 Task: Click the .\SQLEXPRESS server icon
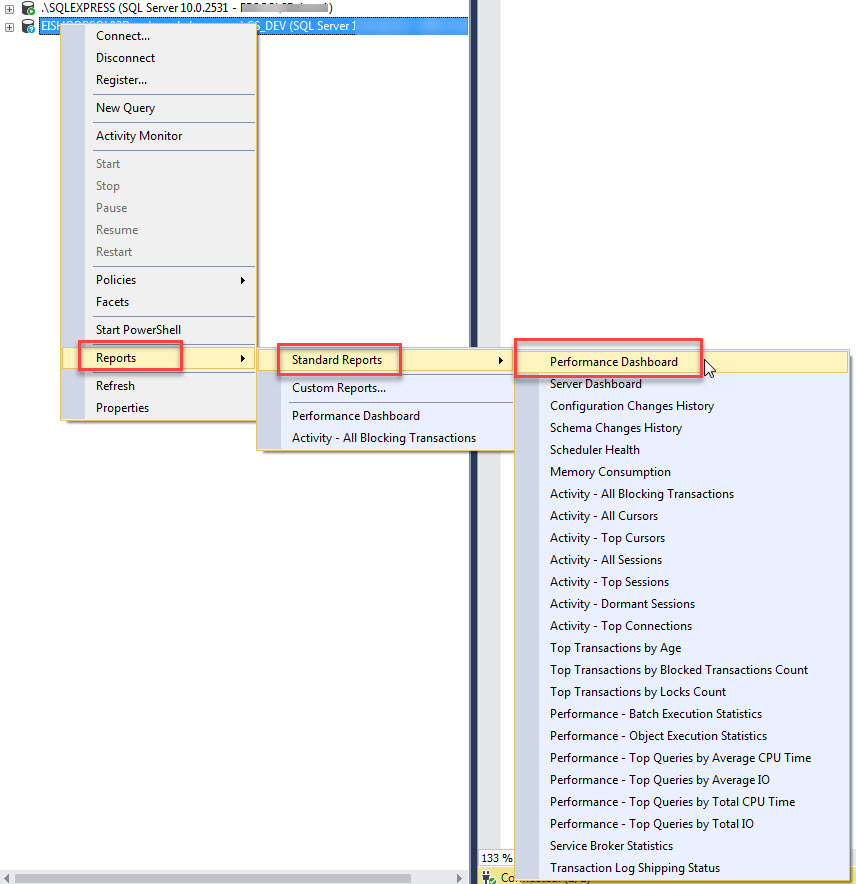(28, 8)
